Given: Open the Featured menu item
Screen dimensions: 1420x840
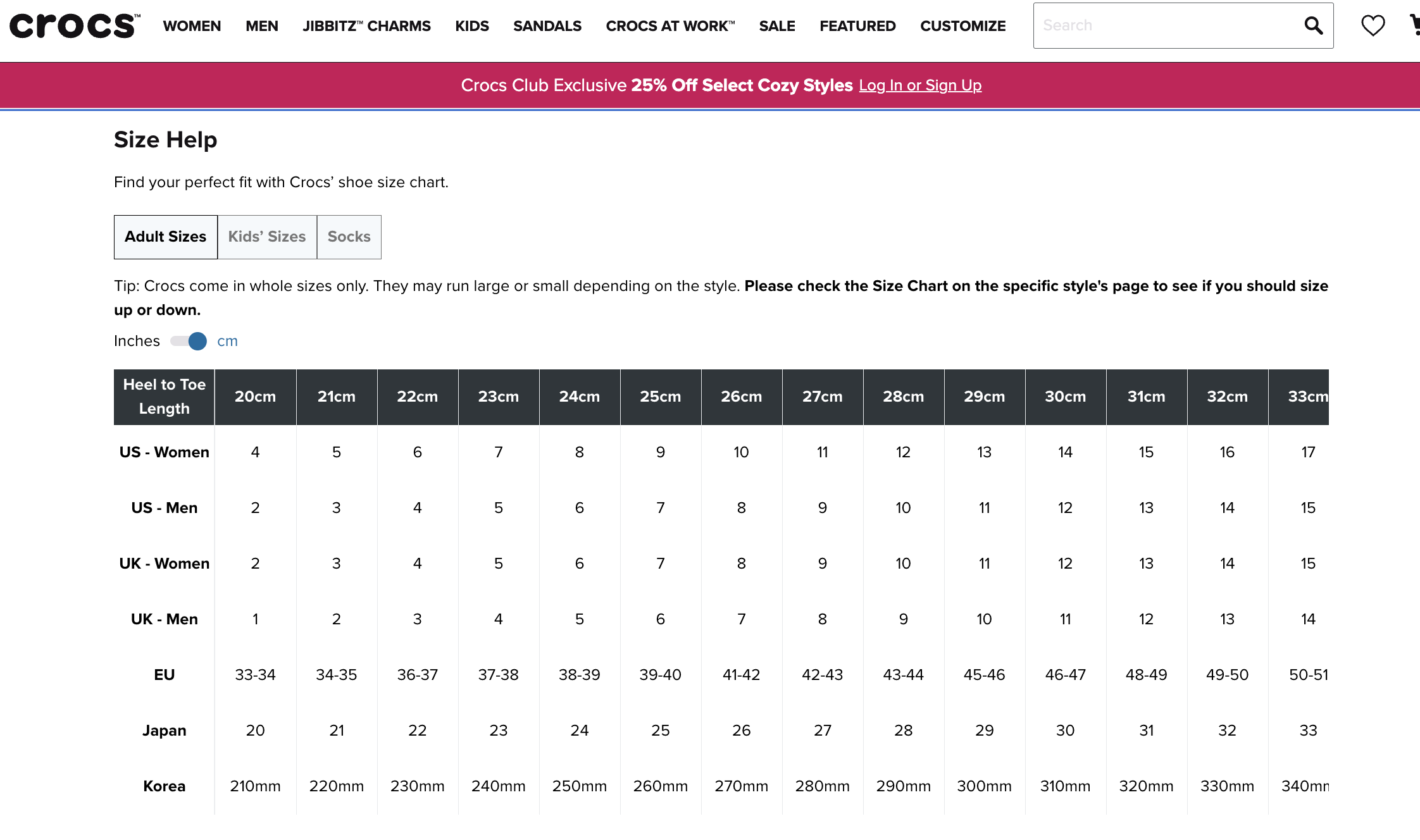Looking at the screenshot, I should (857, 26).
